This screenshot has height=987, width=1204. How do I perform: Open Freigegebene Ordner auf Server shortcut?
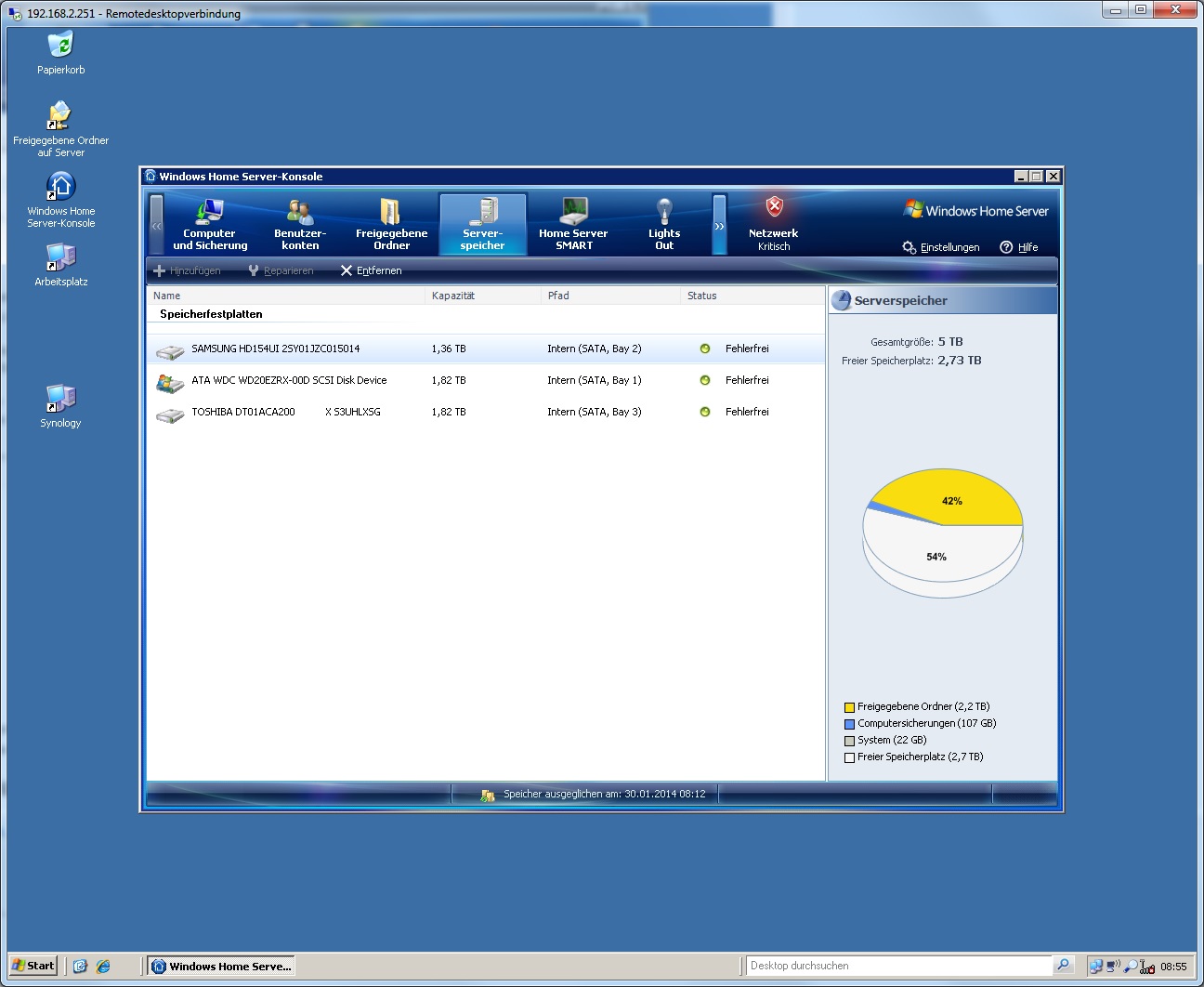coord(60,128)
